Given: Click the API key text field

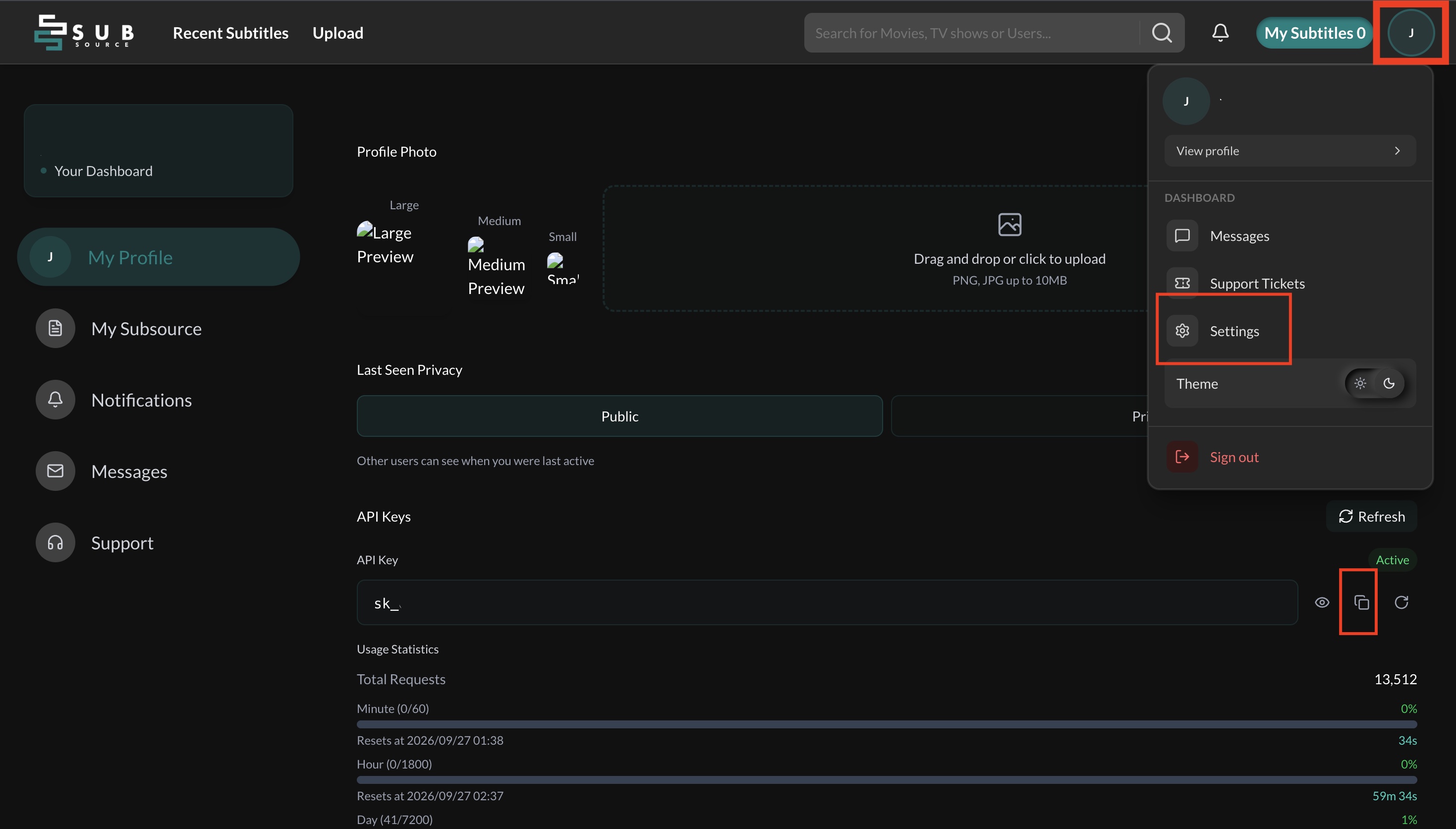Looking at the screenshot, I should [827, 602].
